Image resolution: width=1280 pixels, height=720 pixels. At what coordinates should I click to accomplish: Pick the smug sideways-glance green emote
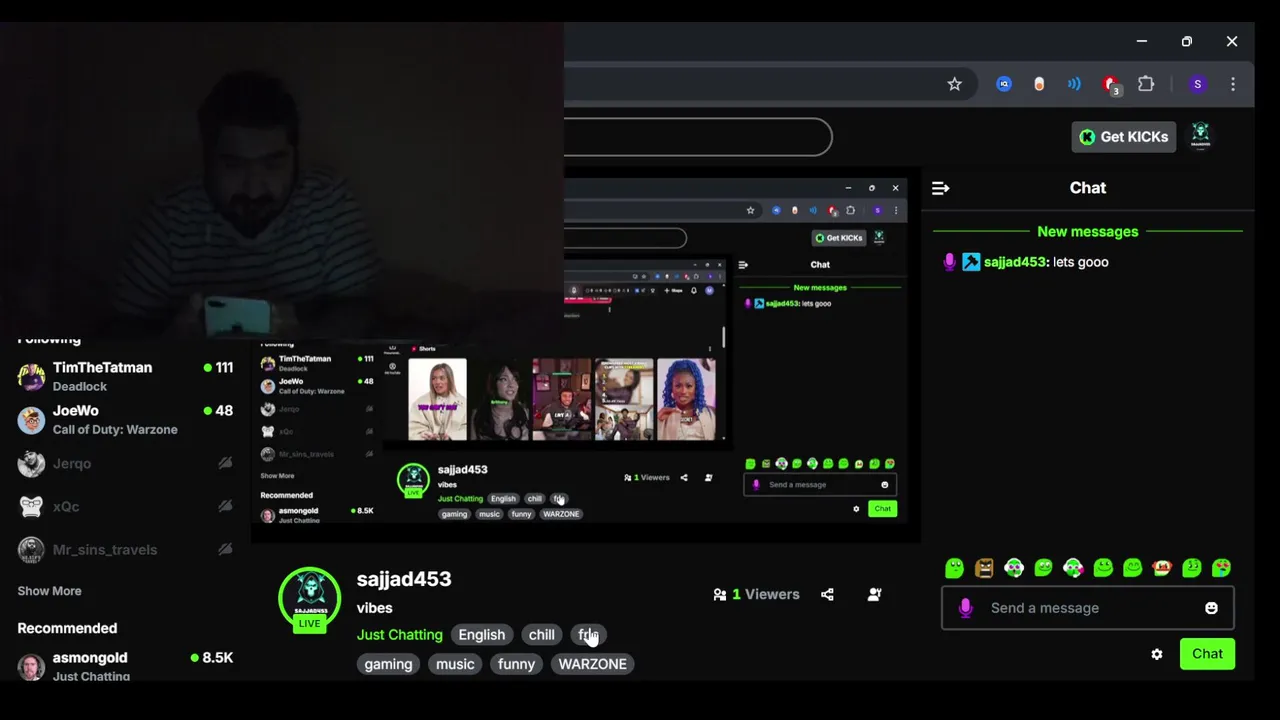click(1192, 568)
